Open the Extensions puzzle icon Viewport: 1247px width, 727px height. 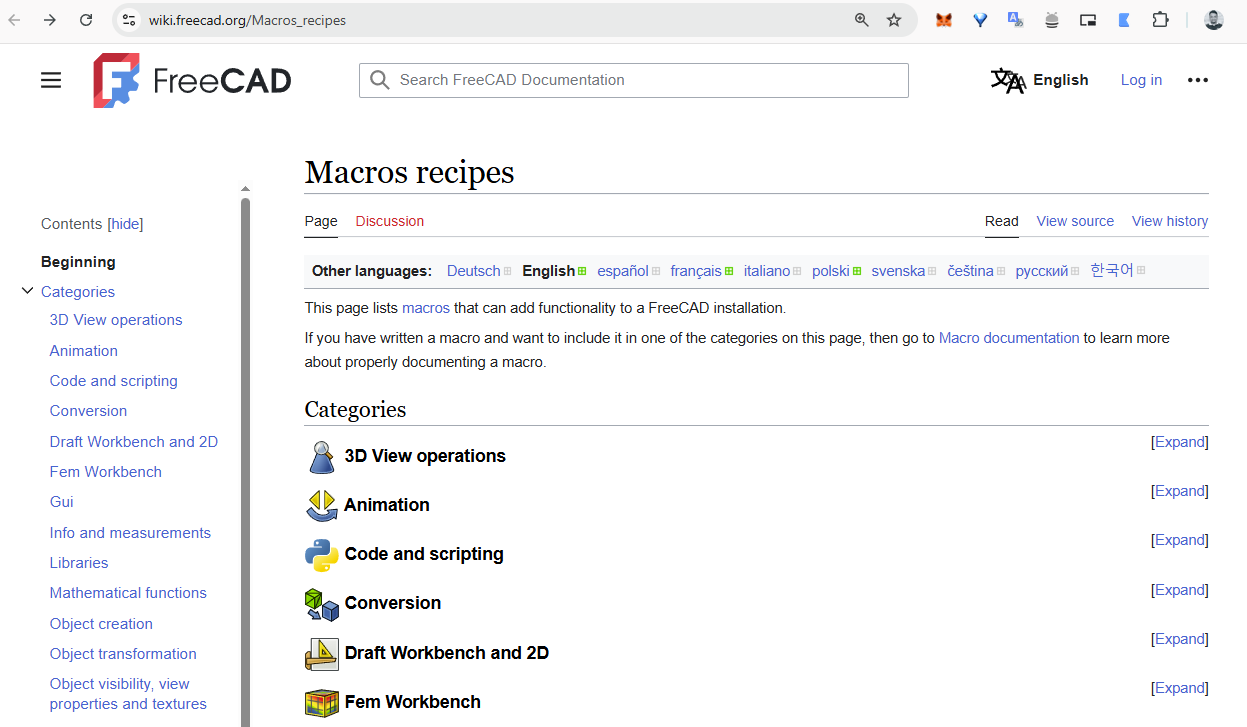[x=1160, y=20]
